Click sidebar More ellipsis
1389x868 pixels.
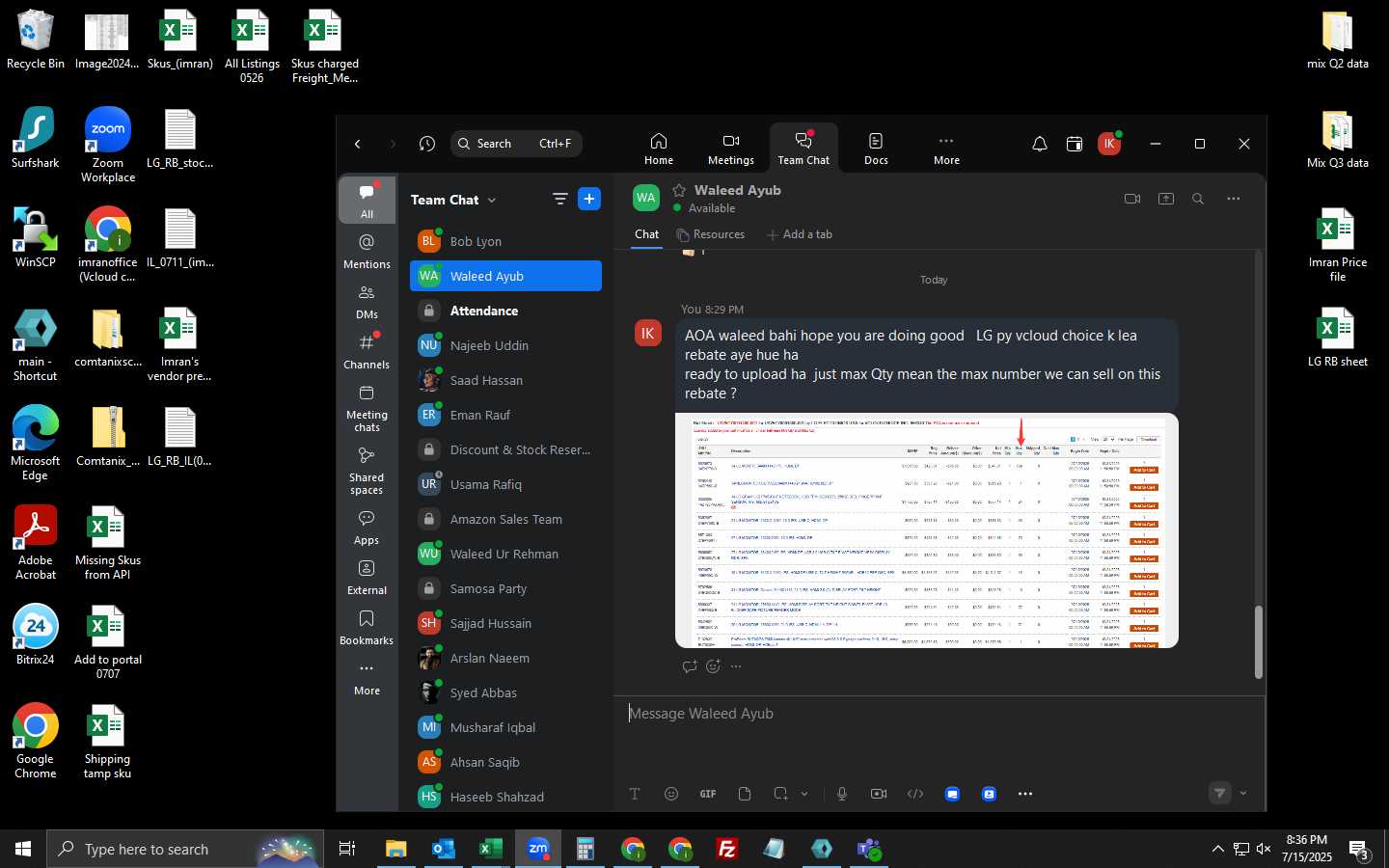pyautogui.click(x=367, y=677)
